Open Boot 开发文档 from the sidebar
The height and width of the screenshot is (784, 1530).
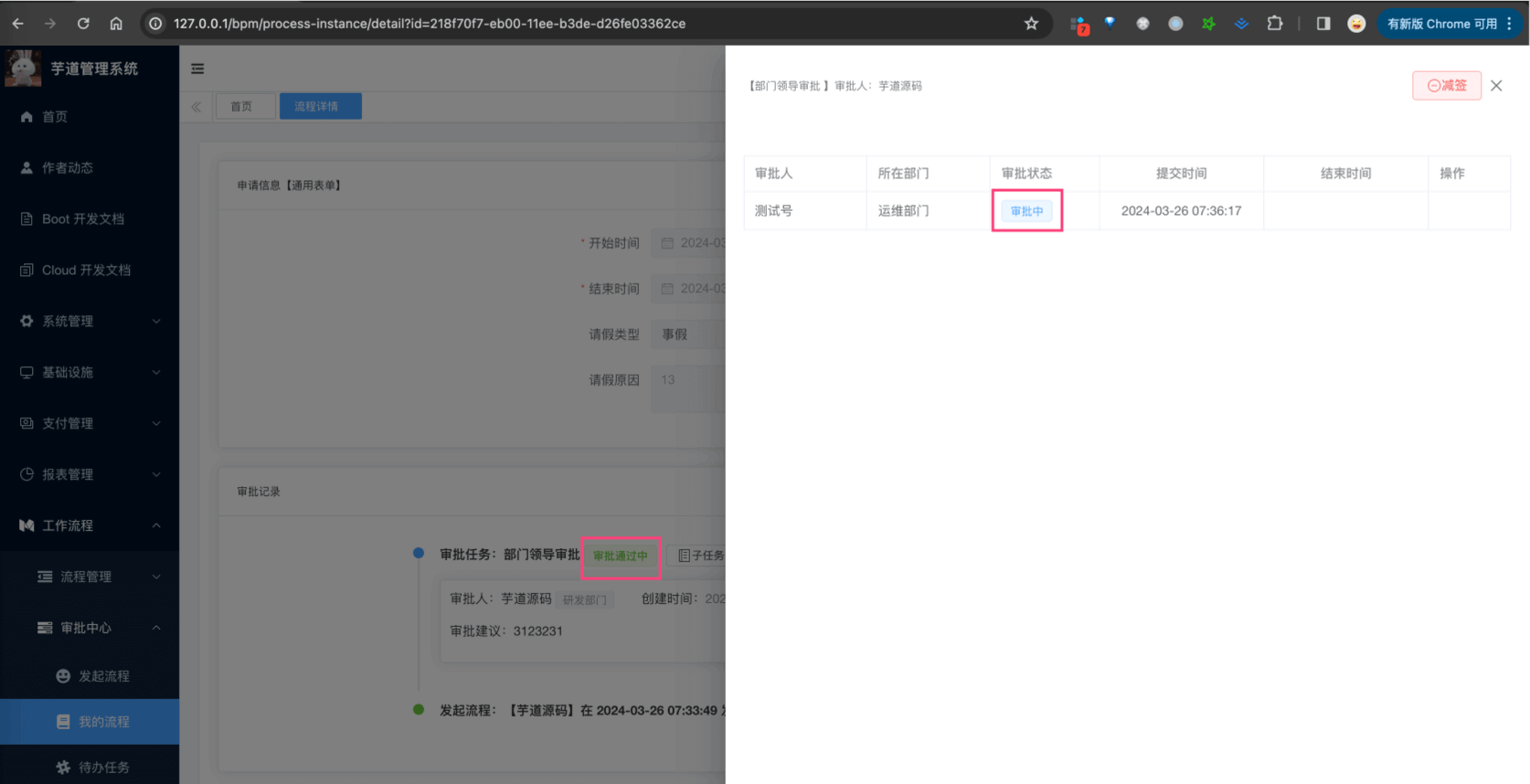[82, 219]
